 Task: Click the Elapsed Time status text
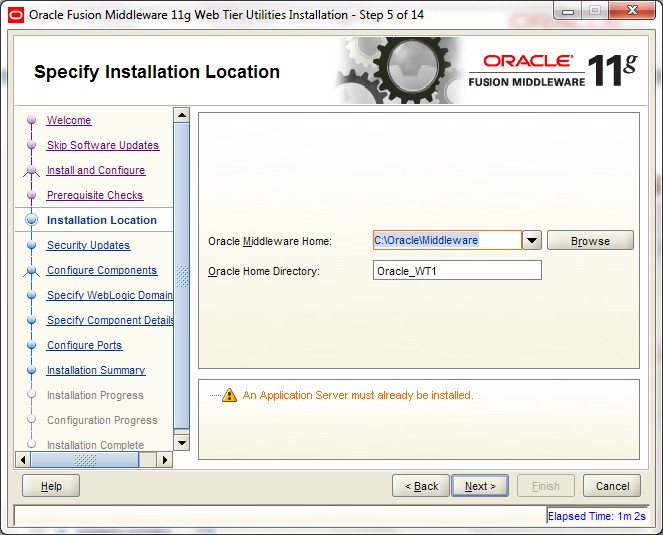point(597,516)
